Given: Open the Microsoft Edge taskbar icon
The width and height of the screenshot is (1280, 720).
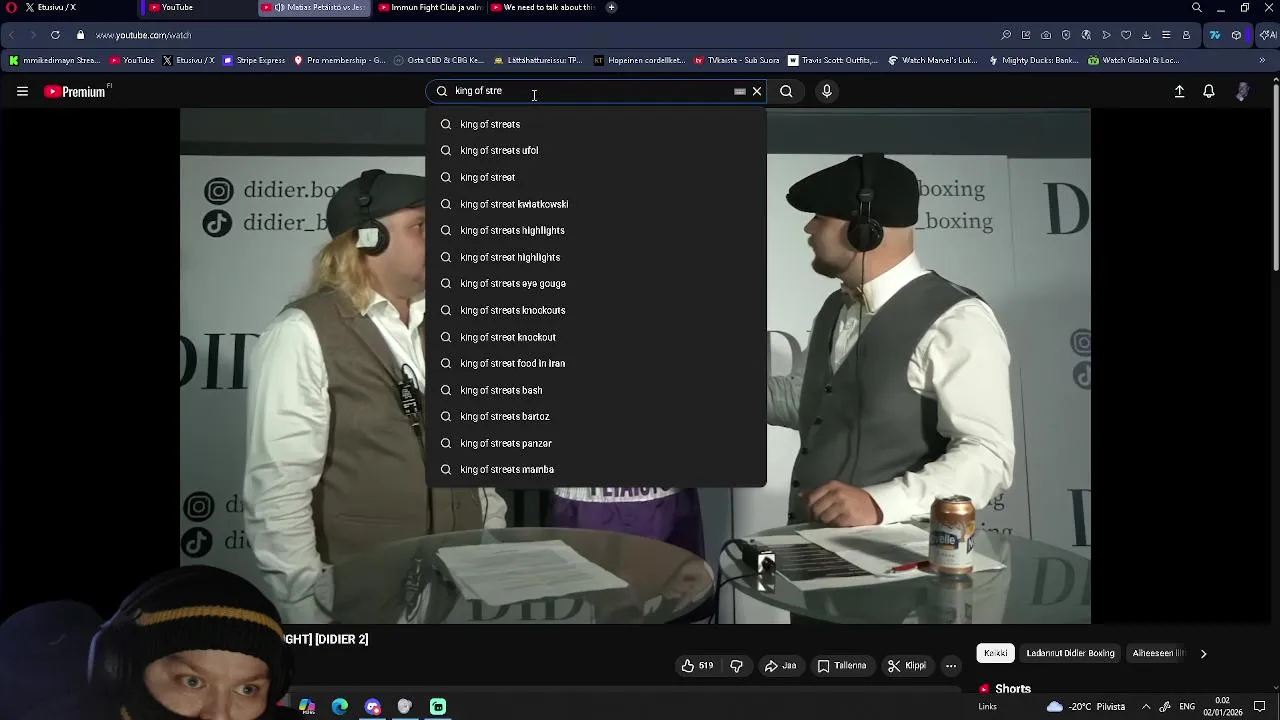Looking at the screenshot, I should [x=340, y=707].
